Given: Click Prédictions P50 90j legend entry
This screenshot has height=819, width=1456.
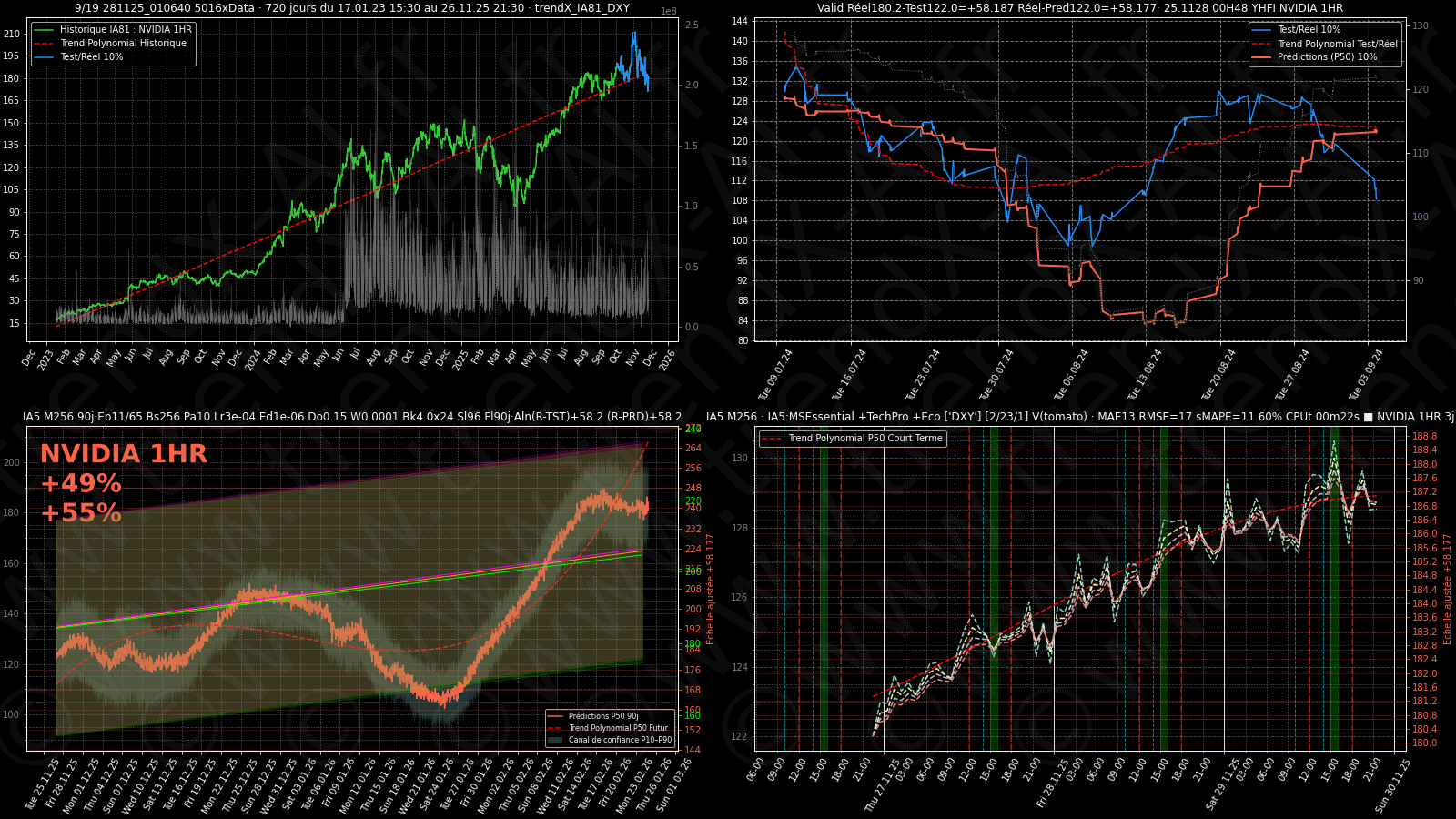Looking at the screenshot, I should (602, 716).
